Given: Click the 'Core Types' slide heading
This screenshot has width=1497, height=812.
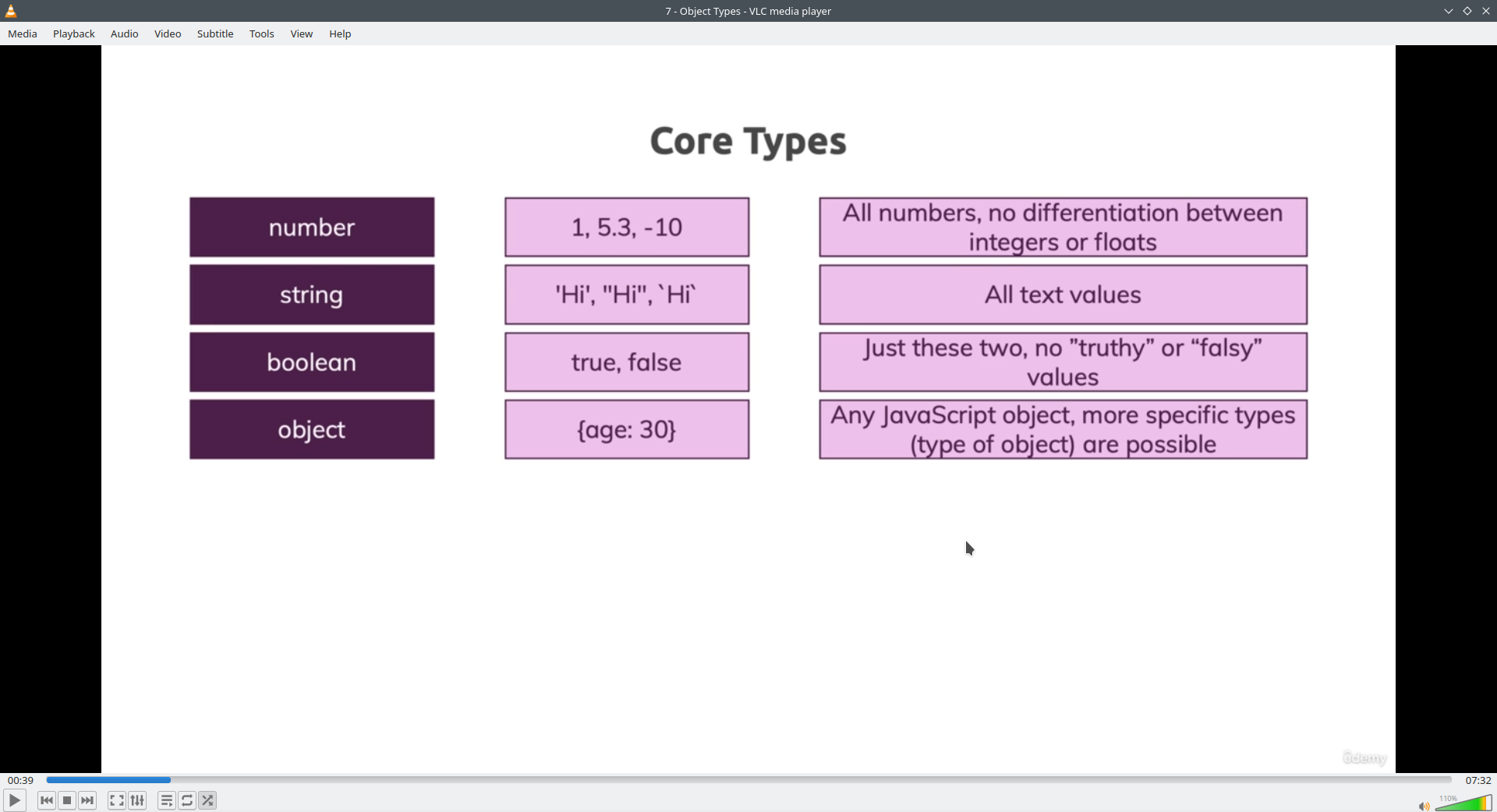Looking at the screenshot, I should tap(748, 142).
